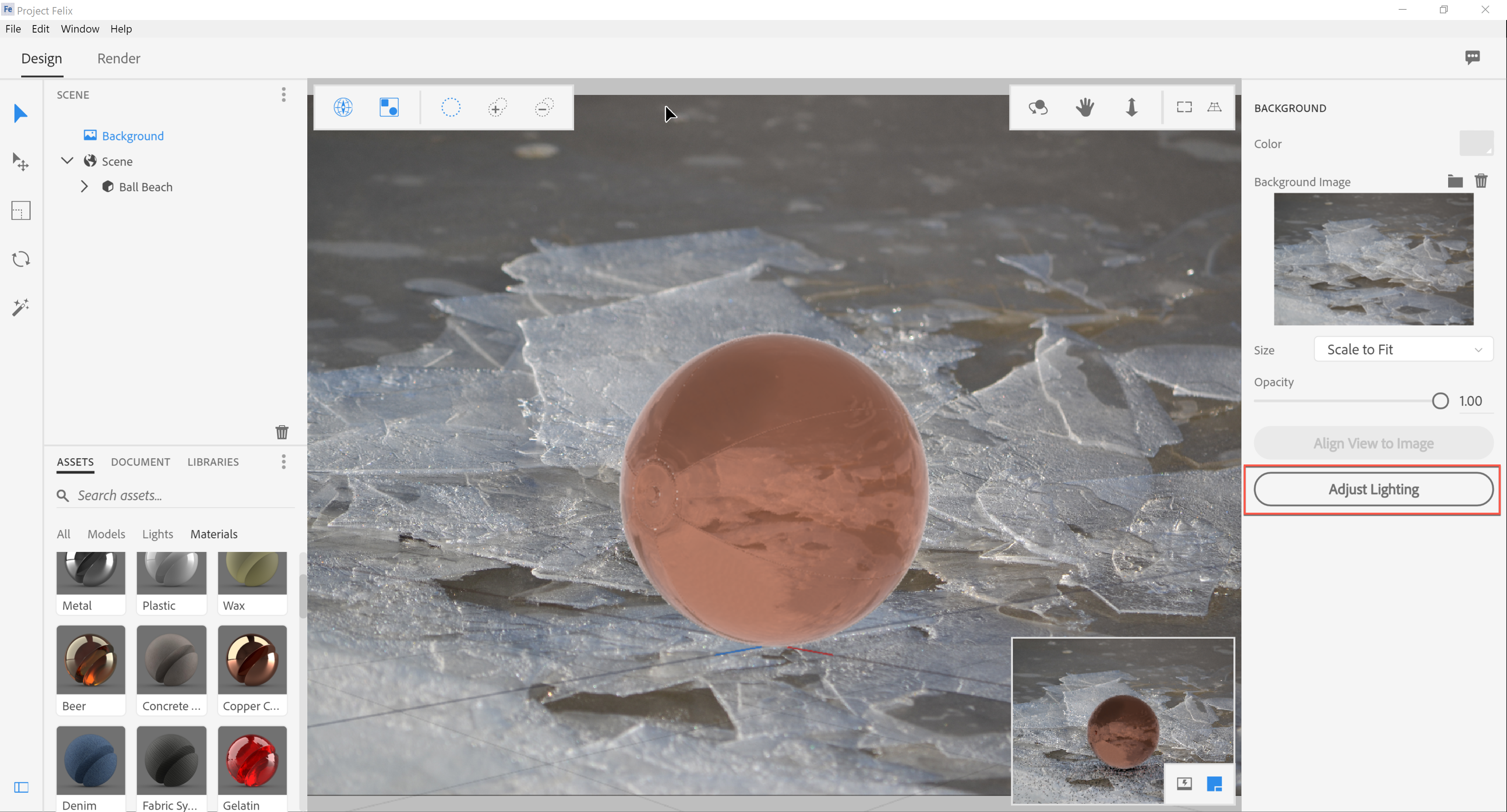Toggle the panel layout icon at bottom left
Screen dimensions: 1507x812
pos(21,787)
